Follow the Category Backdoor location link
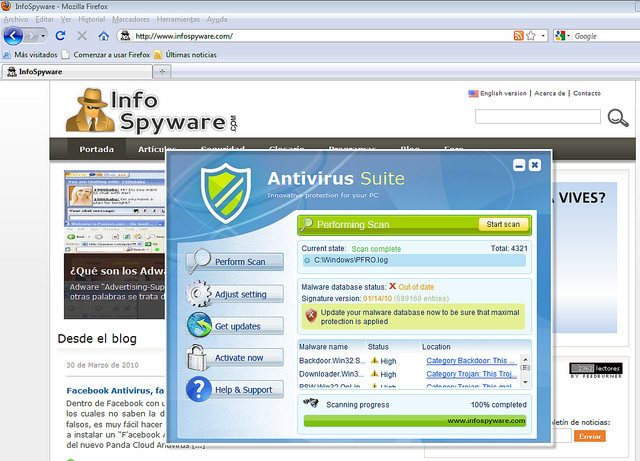This screenshot has width=640, height=461. click(470, 360)
